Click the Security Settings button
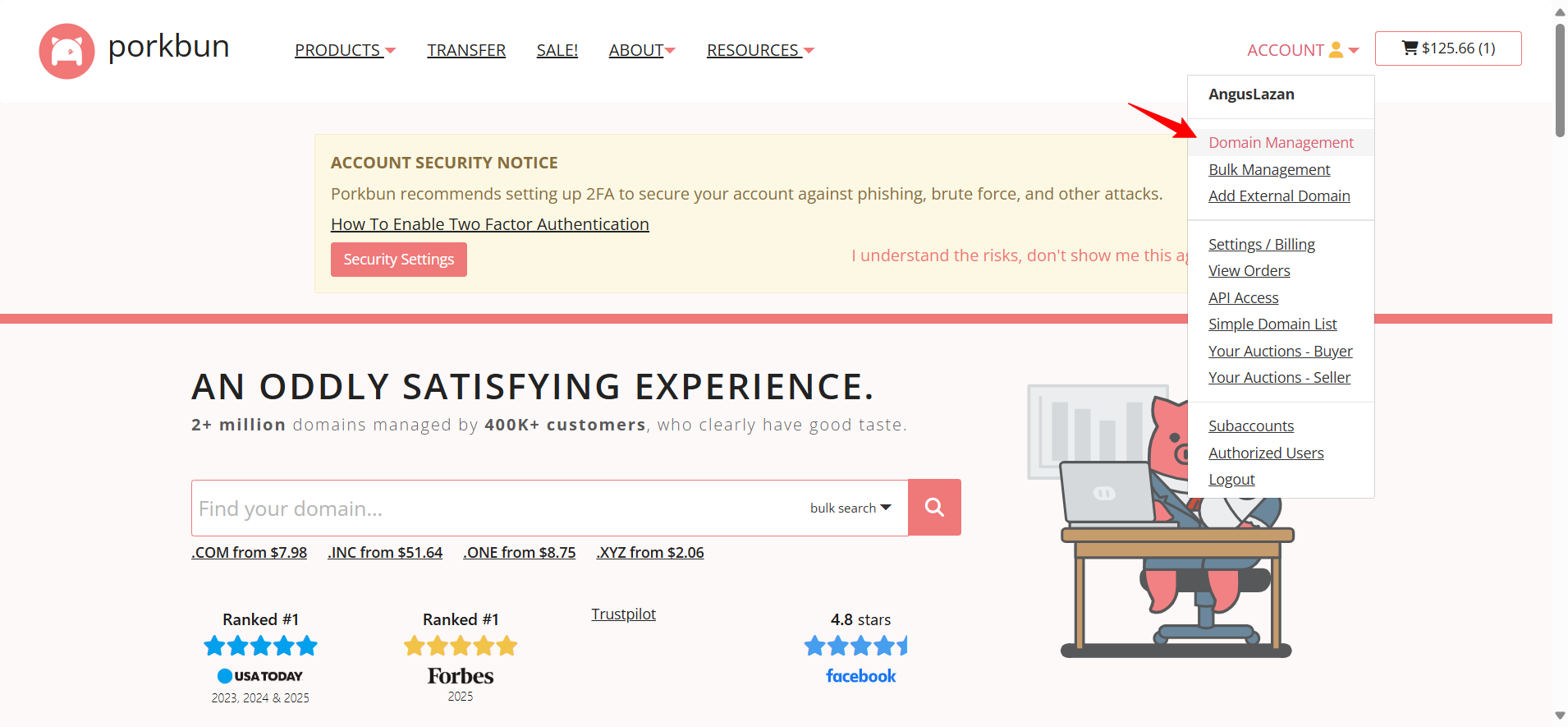 (x=399, y=260)
